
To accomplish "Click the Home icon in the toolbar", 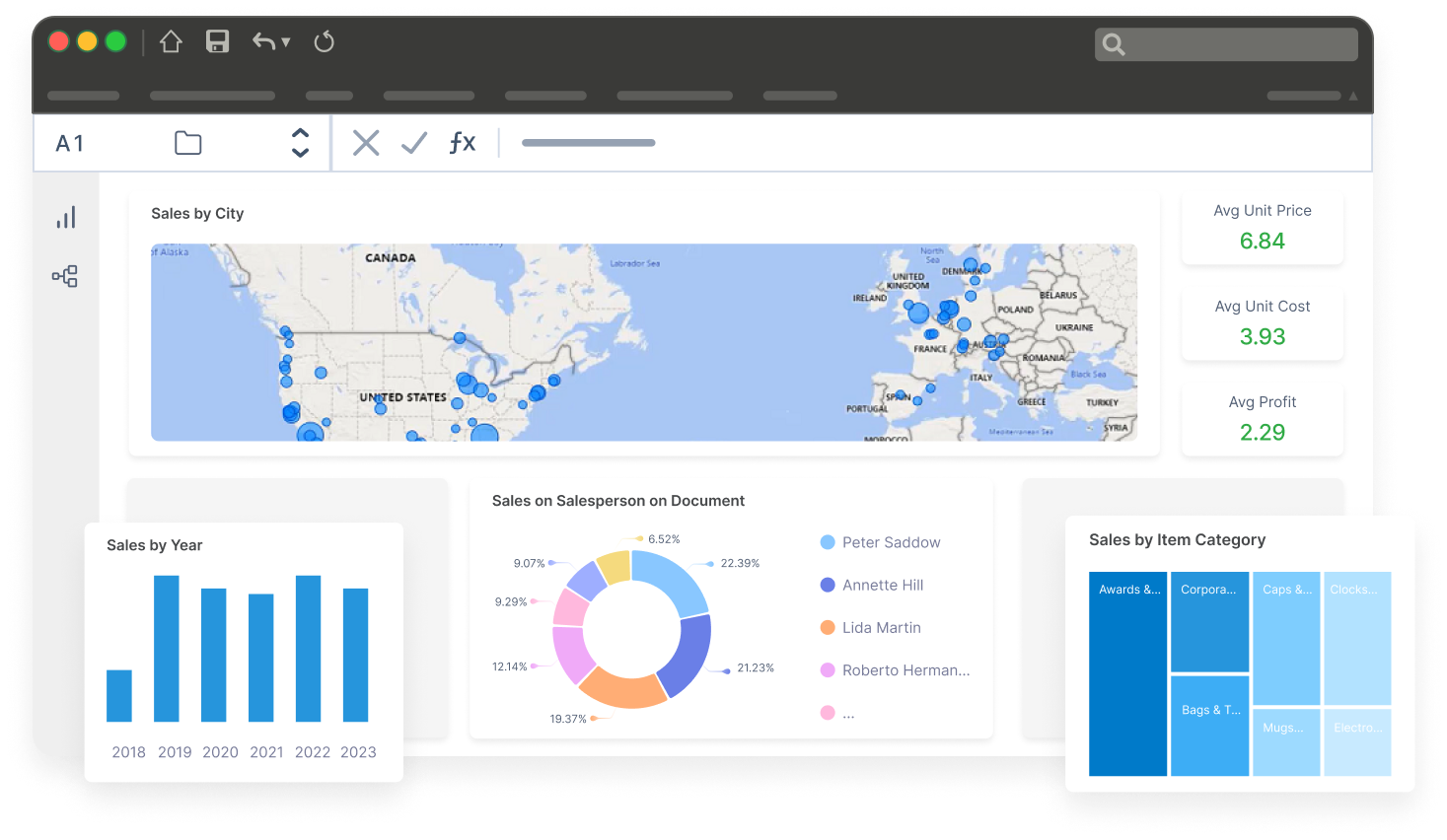I will coord(171,41).
